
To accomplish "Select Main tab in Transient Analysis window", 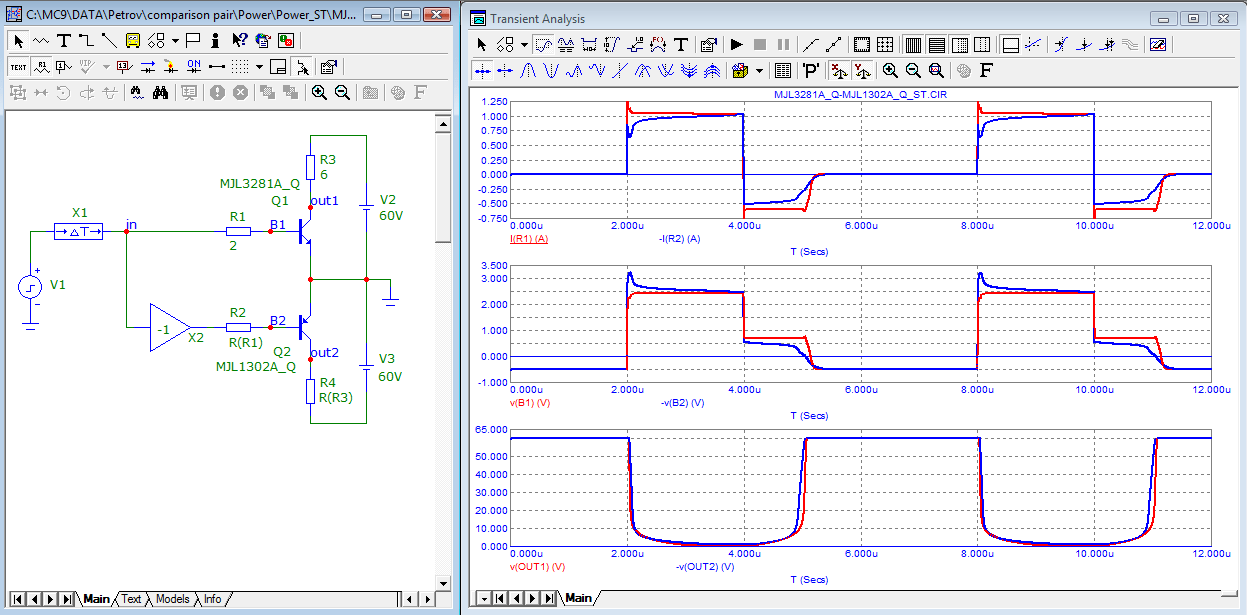I will tap(579, 598).
